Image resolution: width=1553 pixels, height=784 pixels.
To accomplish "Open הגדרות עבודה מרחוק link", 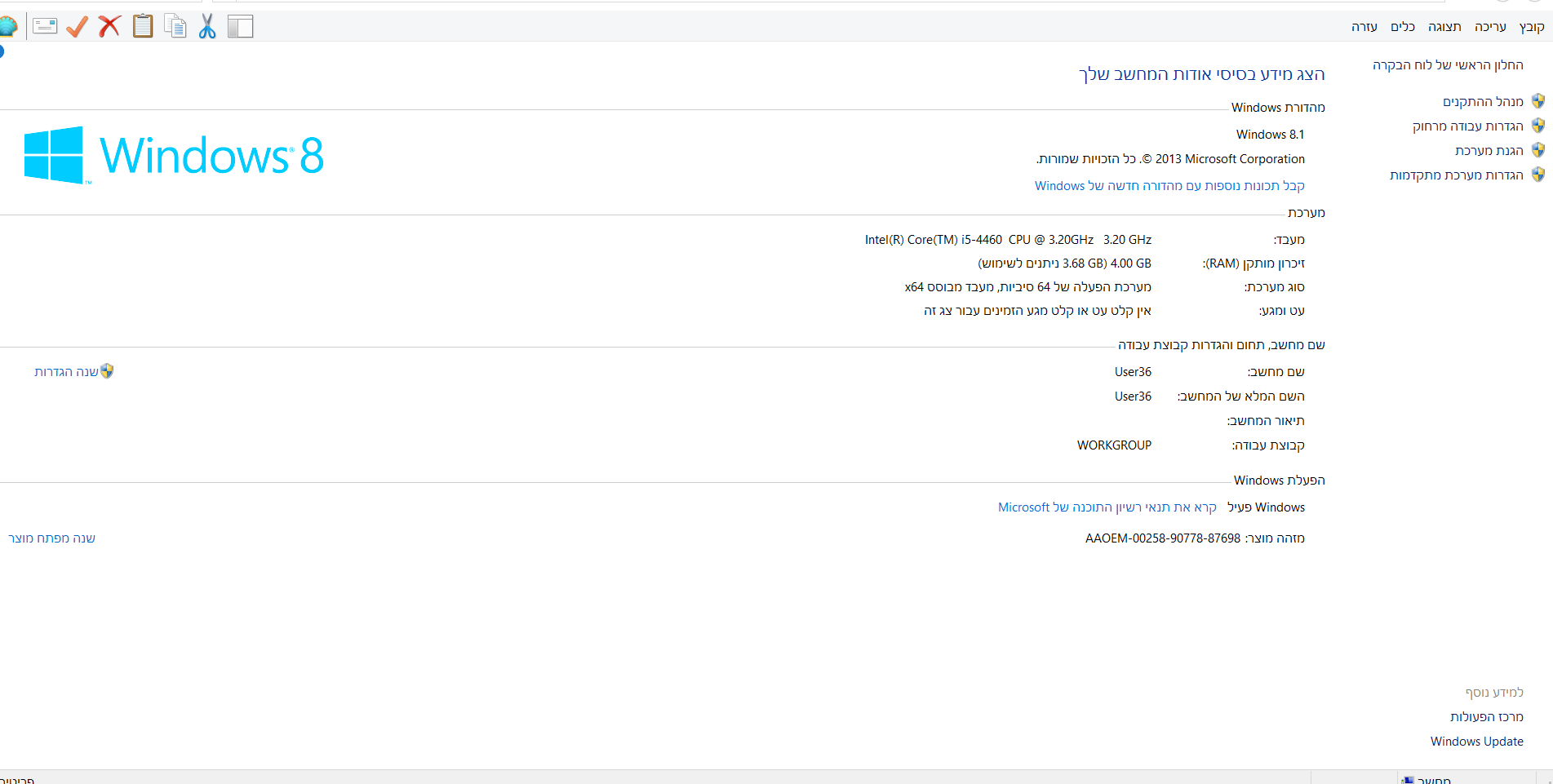I will pyautogui.click(x=1468, y=126).
